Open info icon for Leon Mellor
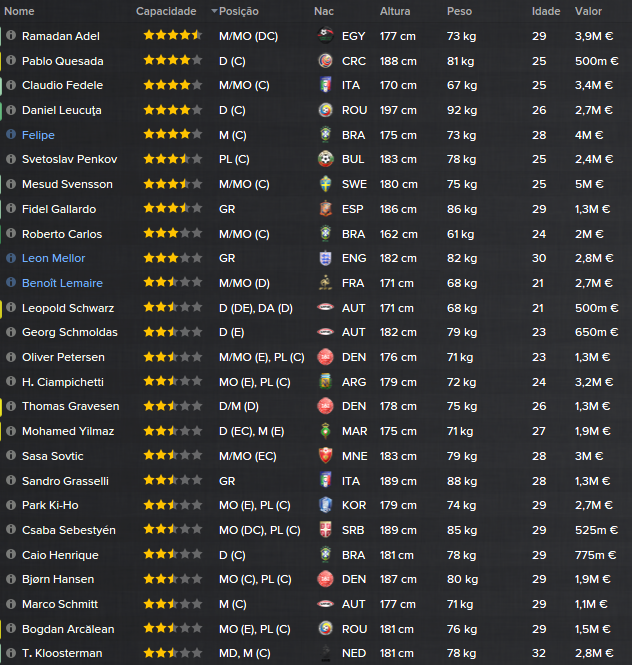632x665 pixels. pos(11,257)
